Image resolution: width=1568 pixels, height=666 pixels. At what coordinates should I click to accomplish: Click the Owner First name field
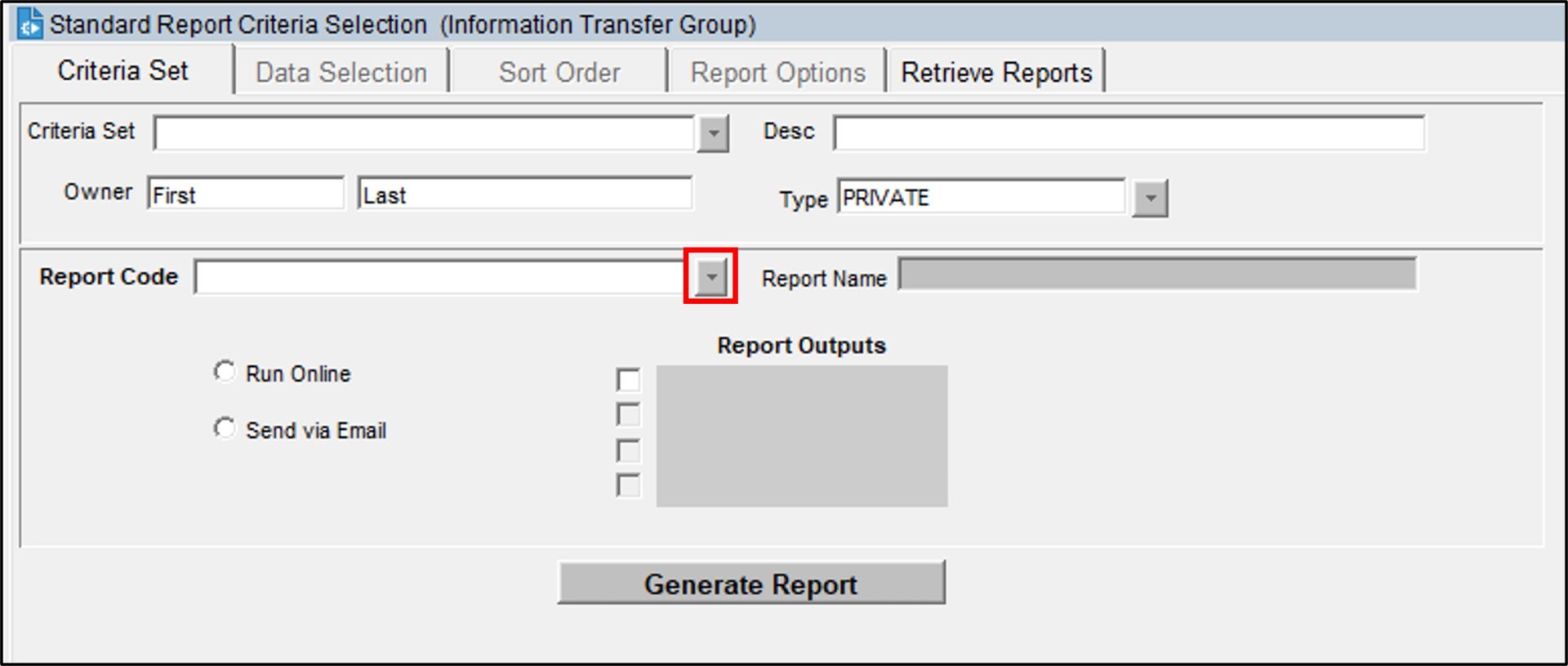pos(245,194)
